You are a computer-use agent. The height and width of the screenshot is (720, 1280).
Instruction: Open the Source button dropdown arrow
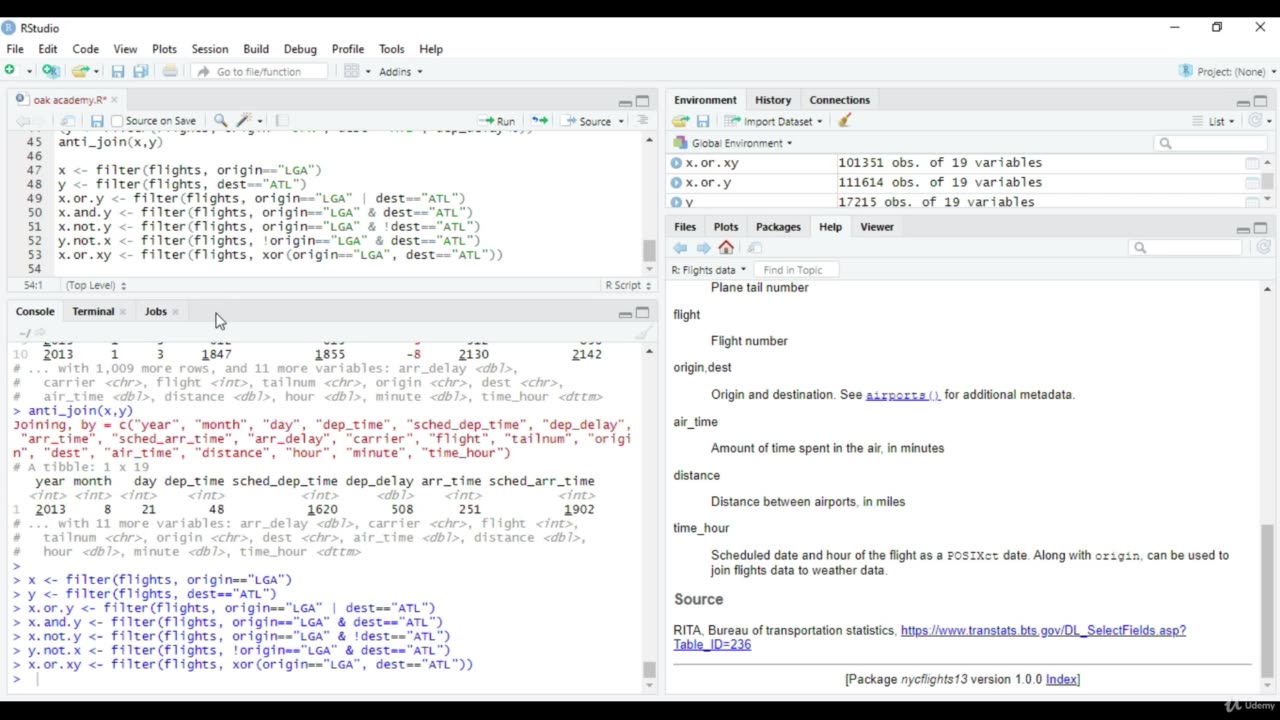(621, 122)
